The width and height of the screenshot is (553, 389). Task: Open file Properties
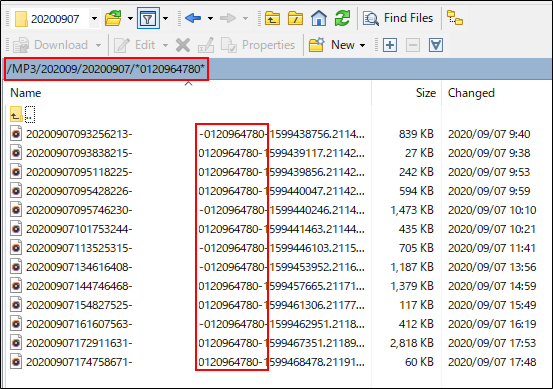(258, 45)
